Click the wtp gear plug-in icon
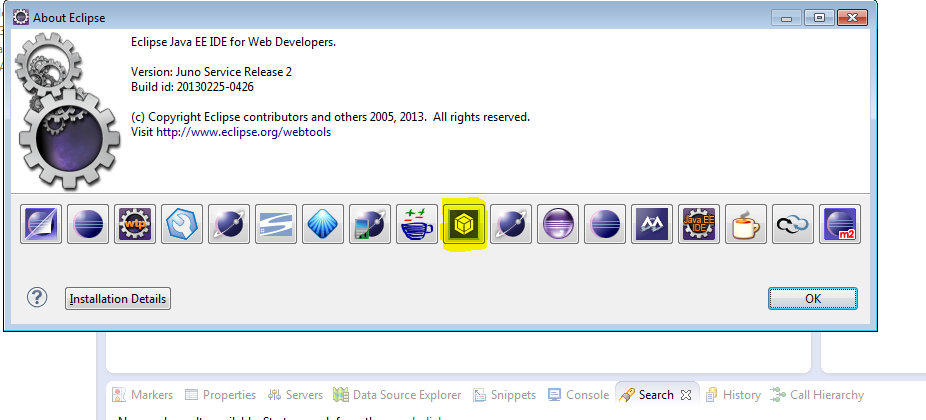Image resolution: width=926 pixels, height=420 pixels. (x=135, y=224)
